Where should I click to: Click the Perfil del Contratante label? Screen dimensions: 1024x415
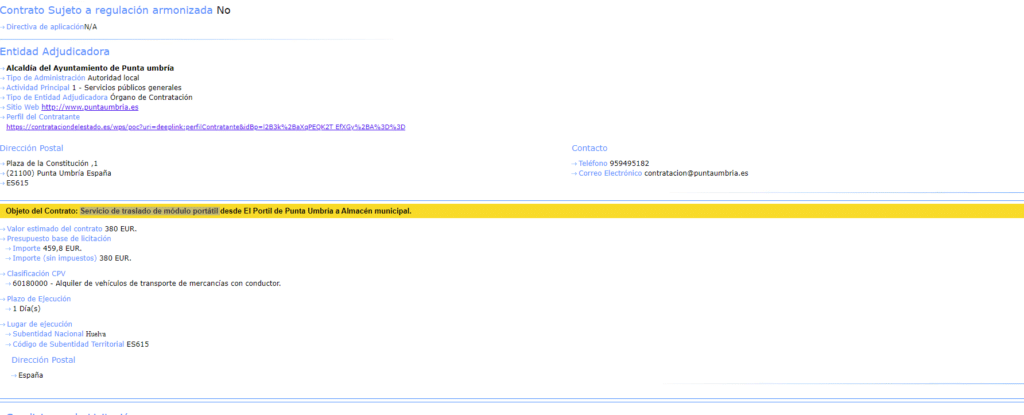43,117
